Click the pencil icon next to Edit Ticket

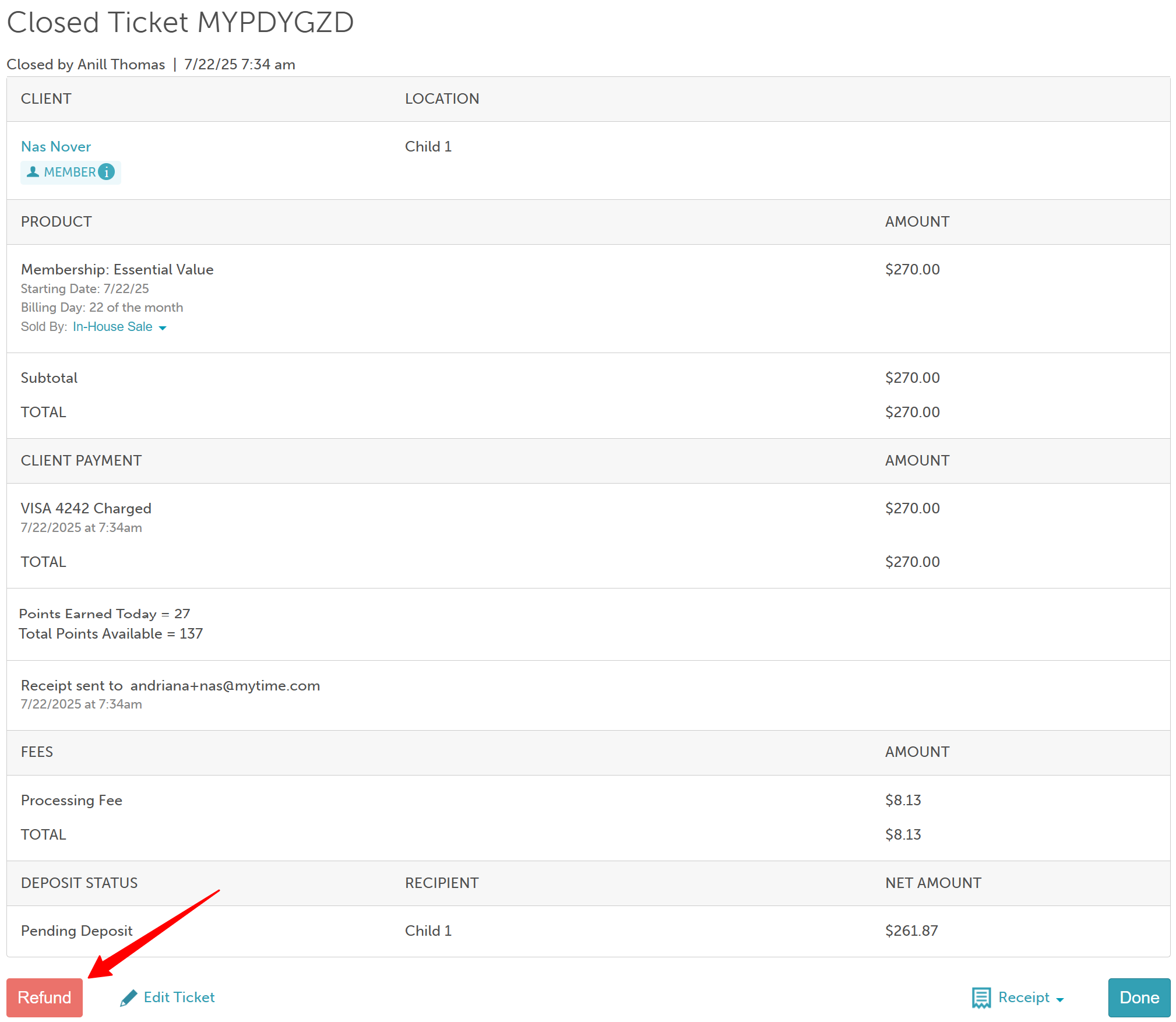click(x=128, y=998)
